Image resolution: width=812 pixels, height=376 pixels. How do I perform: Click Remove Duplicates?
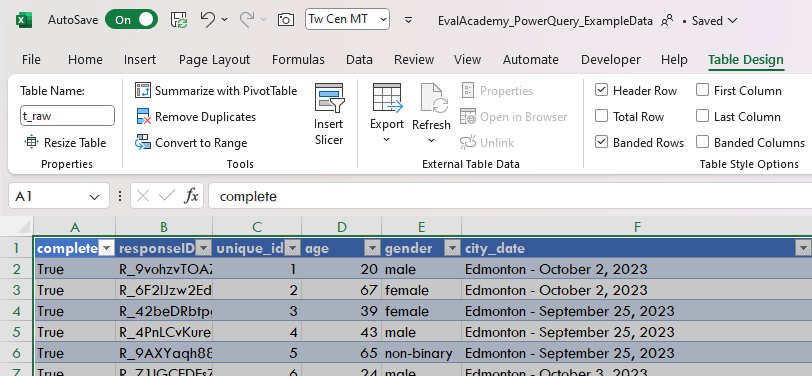click(195, 117)
